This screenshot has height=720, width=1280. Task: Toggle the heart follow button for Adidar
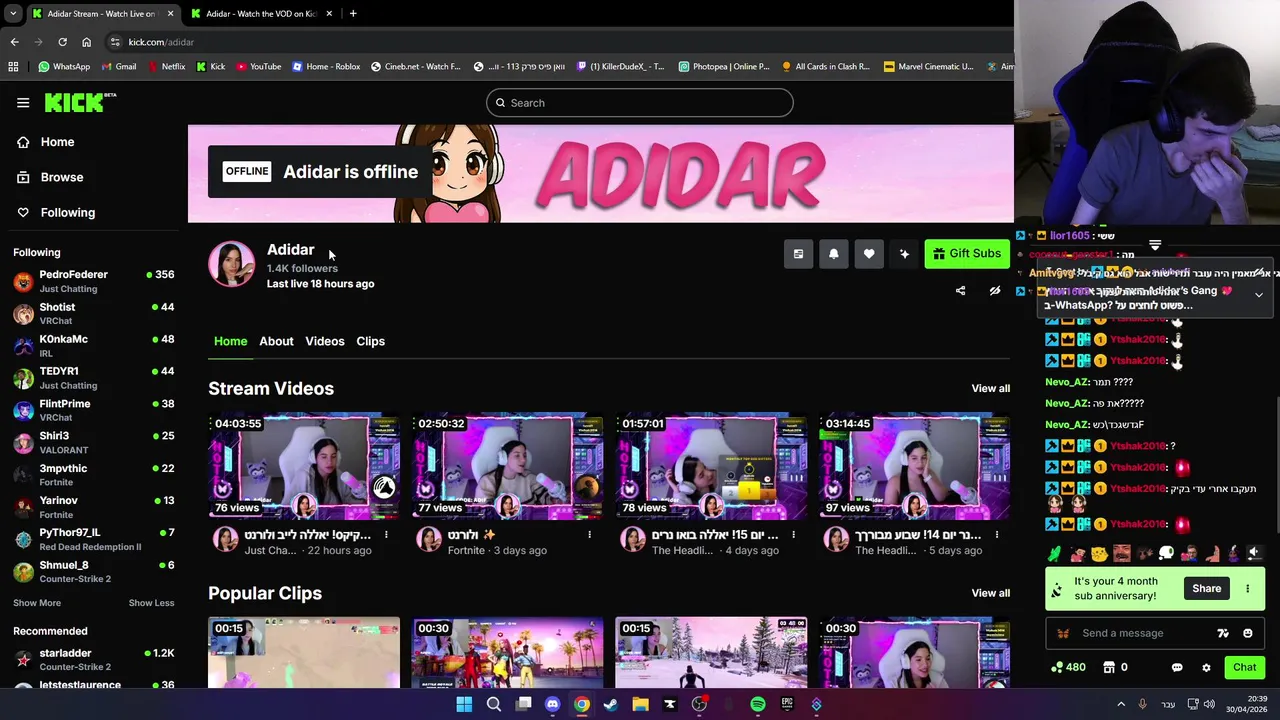click(869, 254)
